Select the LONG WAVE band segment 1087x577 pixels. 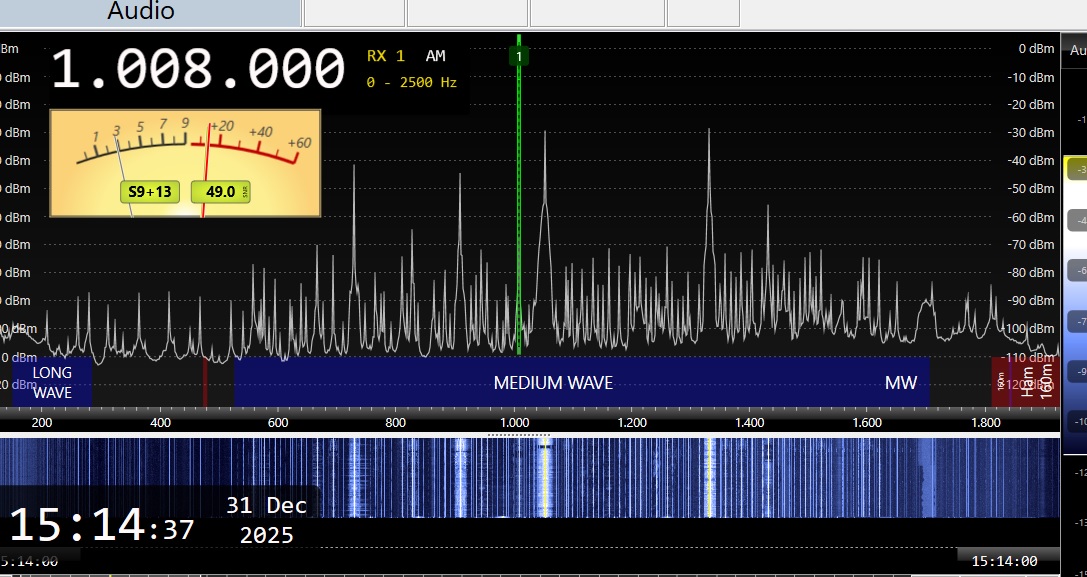[x=52, y=382]
